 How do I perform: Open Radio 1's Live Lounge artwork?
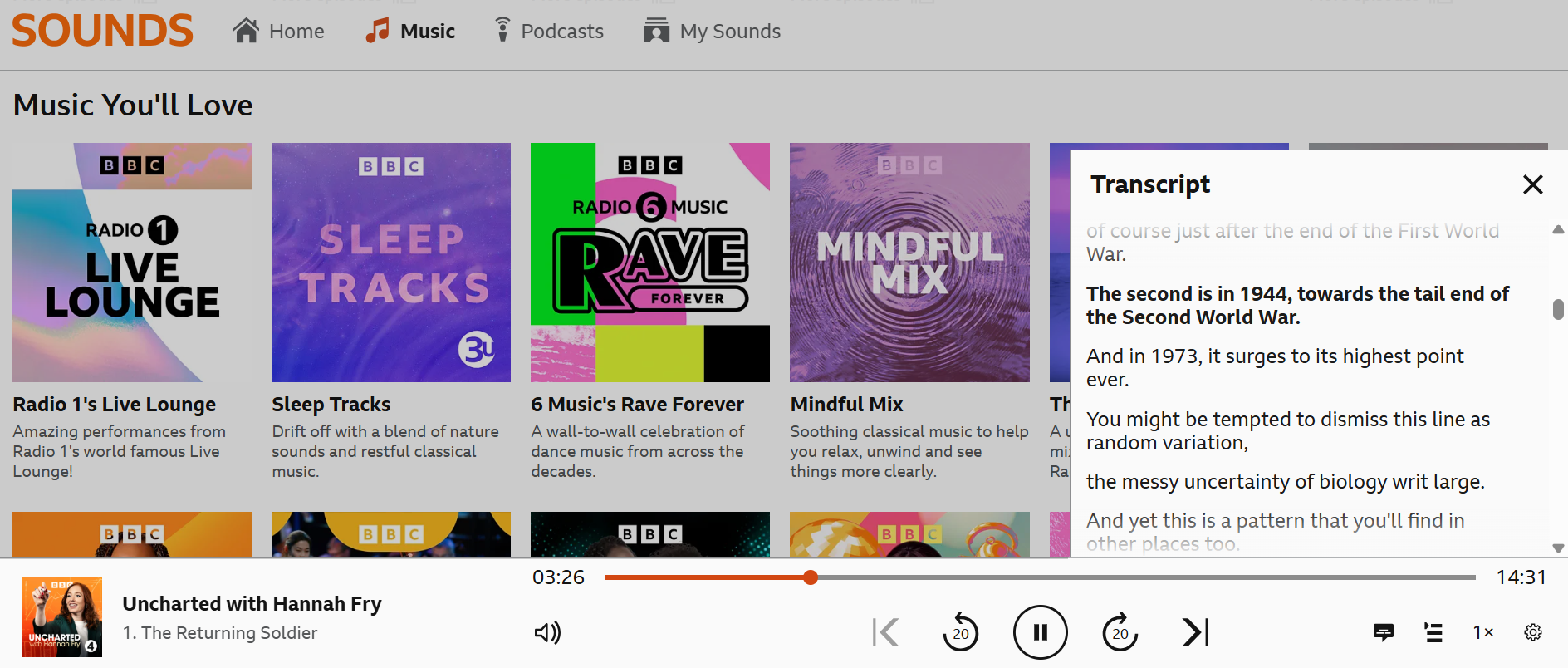click(x=132, y=263)
